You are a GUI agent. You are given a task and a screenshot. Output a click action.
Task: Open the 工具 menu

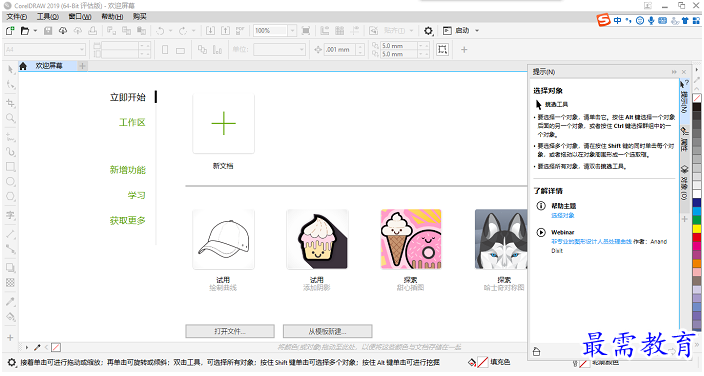(x=48, y=17)
